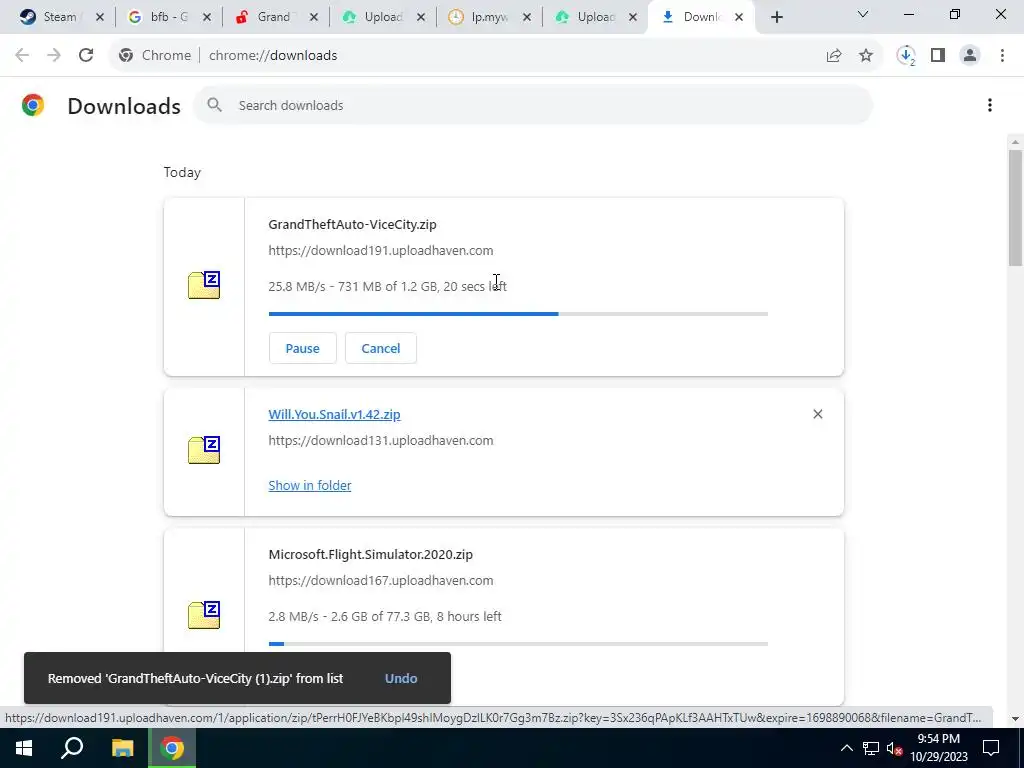Click the scrollbar down arrow

coord(1015,719)
